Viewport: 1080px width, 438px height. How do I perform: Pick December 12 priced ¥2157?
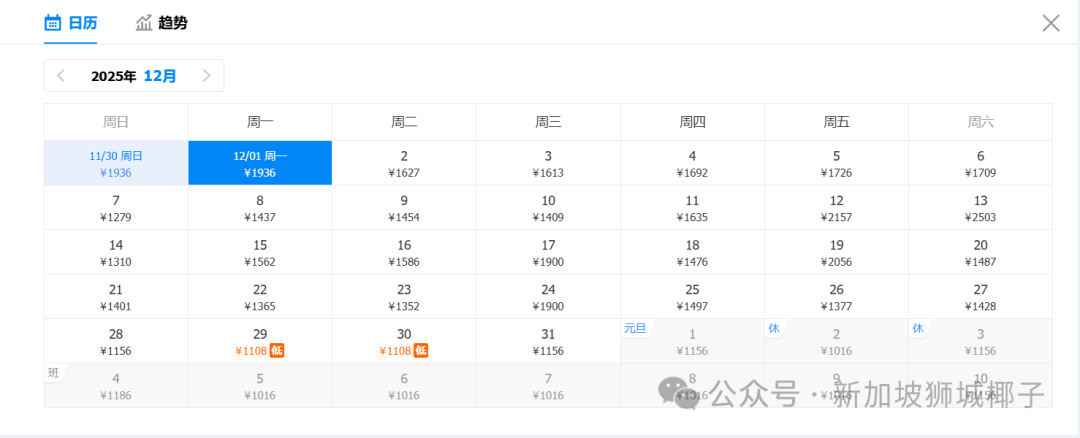836,208
